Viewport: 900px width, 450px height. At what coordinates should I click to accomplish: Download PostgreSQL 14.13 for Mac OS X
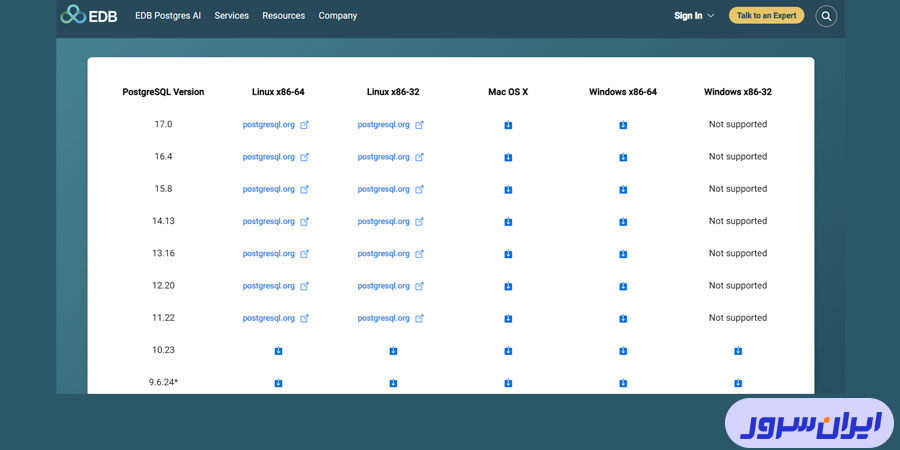point(508,222)
